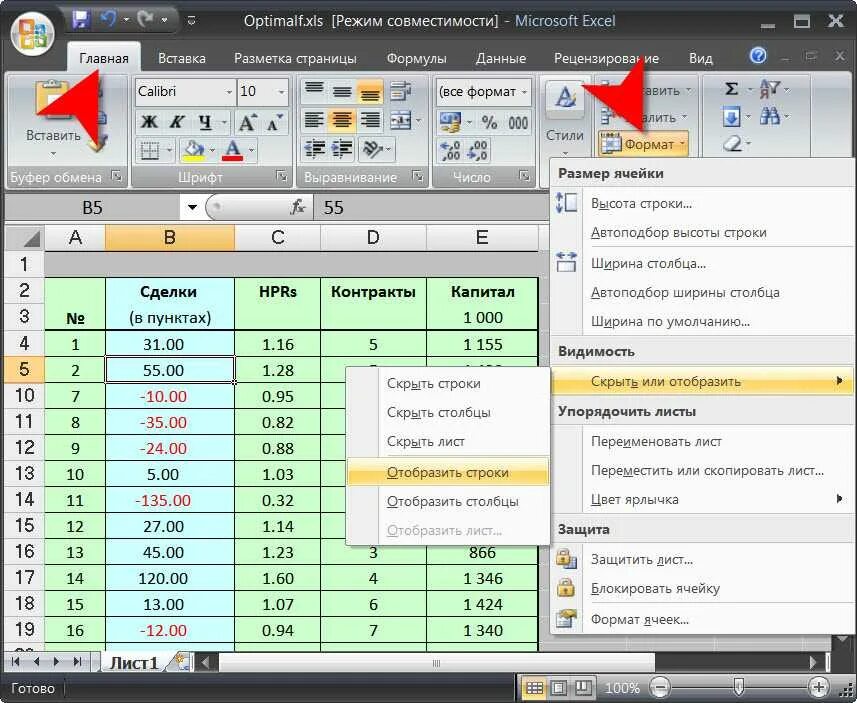Click merge and center cells icon
Viewport: 857px width, 703px height.
(x=401, y=120)
